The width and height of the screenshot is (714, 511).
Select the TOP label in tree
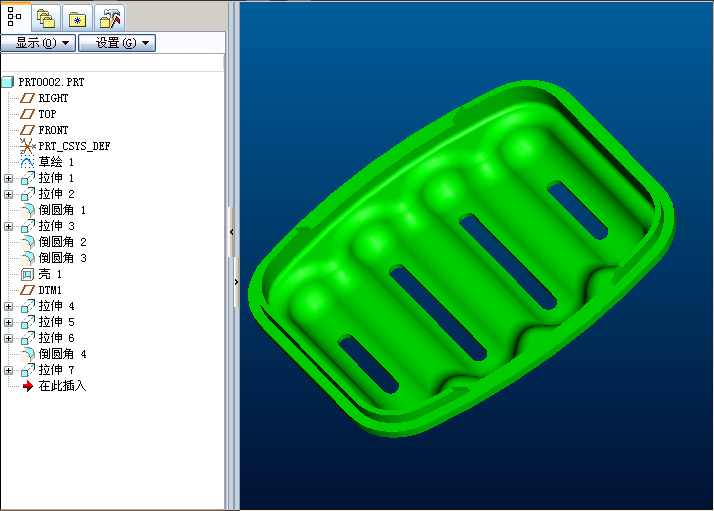coord(47,114)
